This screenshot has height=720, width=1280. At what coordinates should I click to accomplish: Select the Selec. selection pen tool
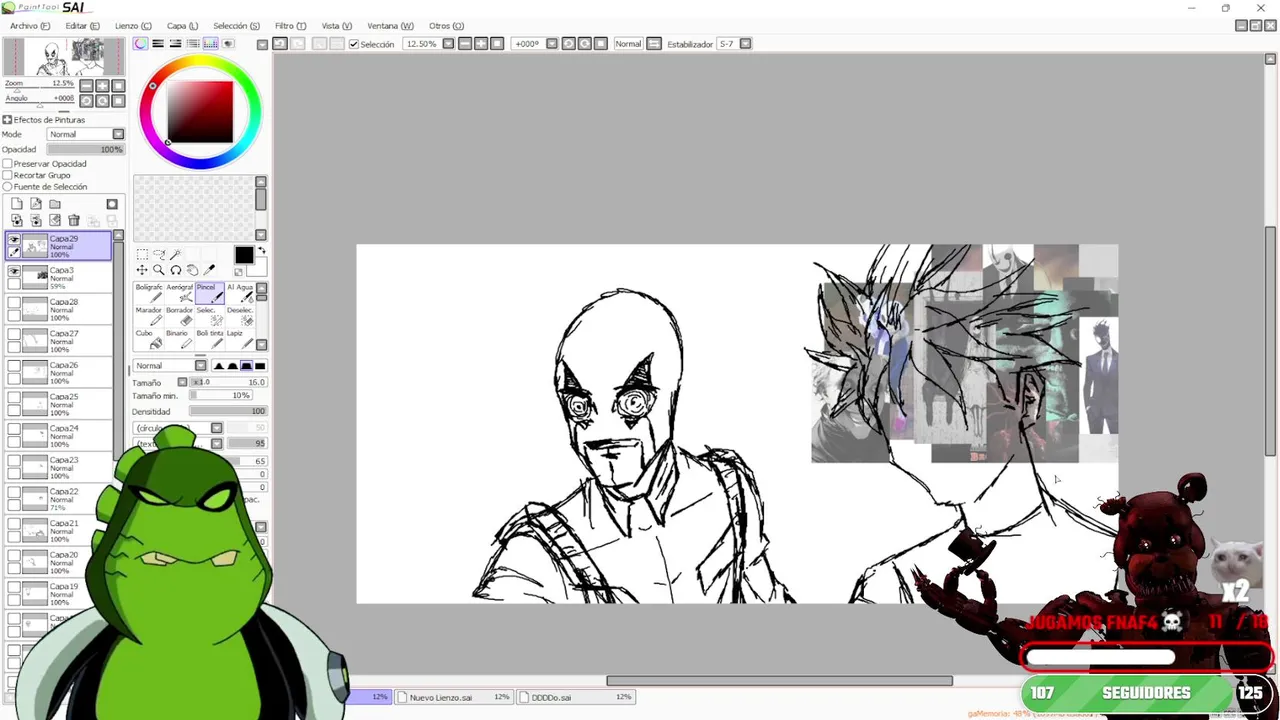coord(210,316)
